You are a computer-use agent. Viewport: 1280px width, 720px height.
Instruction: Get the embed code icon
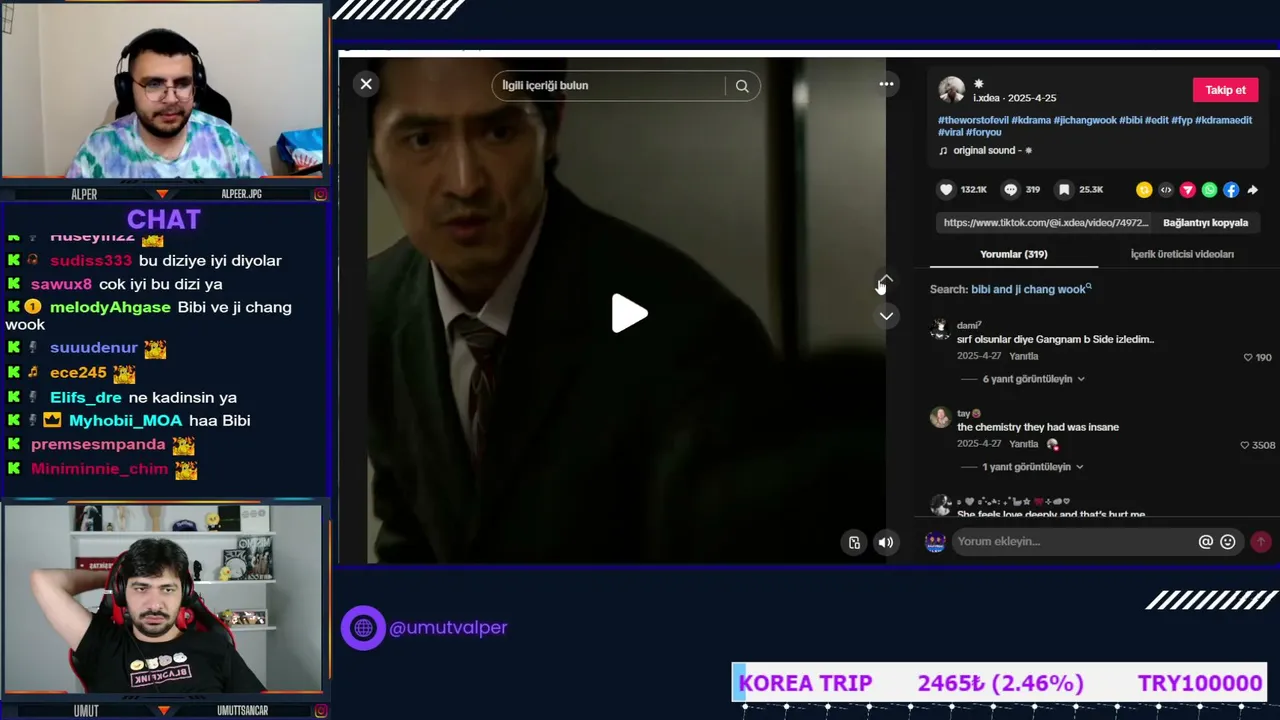click(1166, 190)
